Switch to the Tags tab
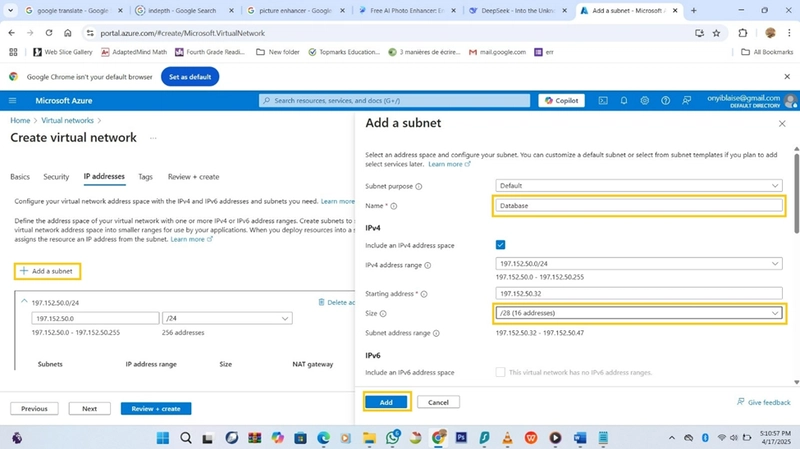Image resolution: width=800 pixels, height=449 pixels. coord(145,177)
